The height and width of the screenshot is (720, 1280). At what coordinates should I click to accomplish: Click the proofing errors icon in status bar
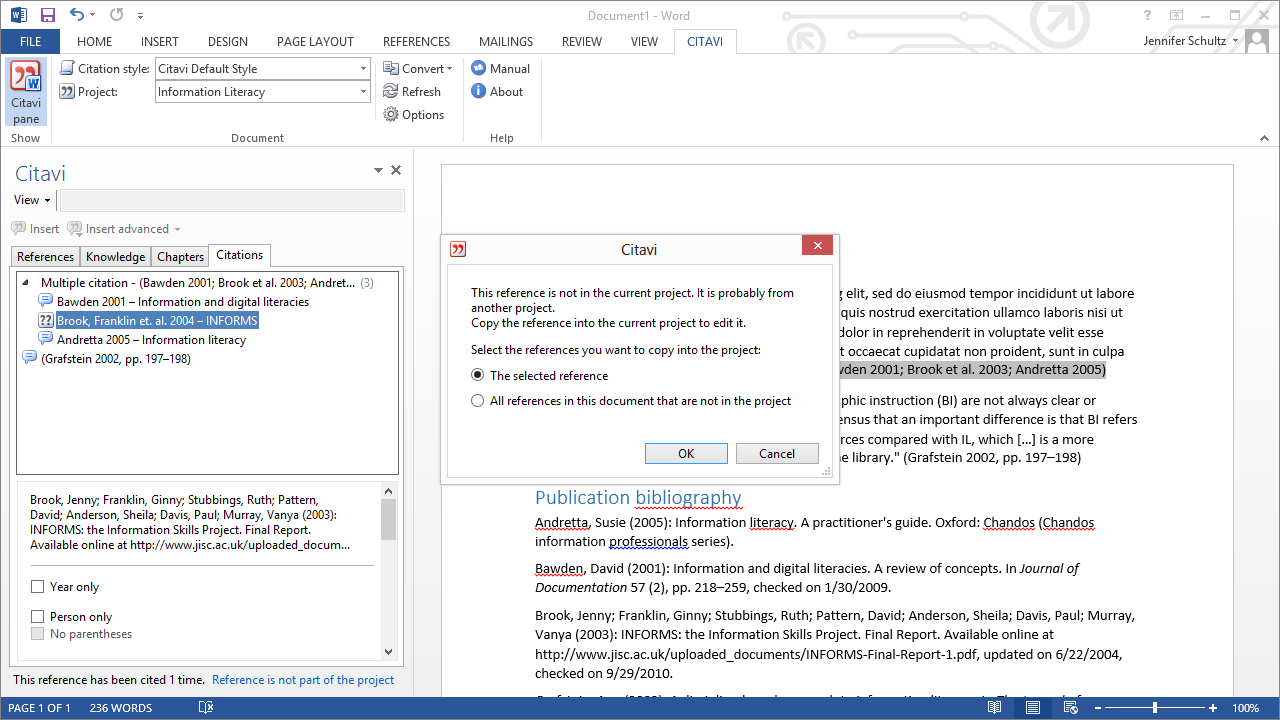[206, 707]
